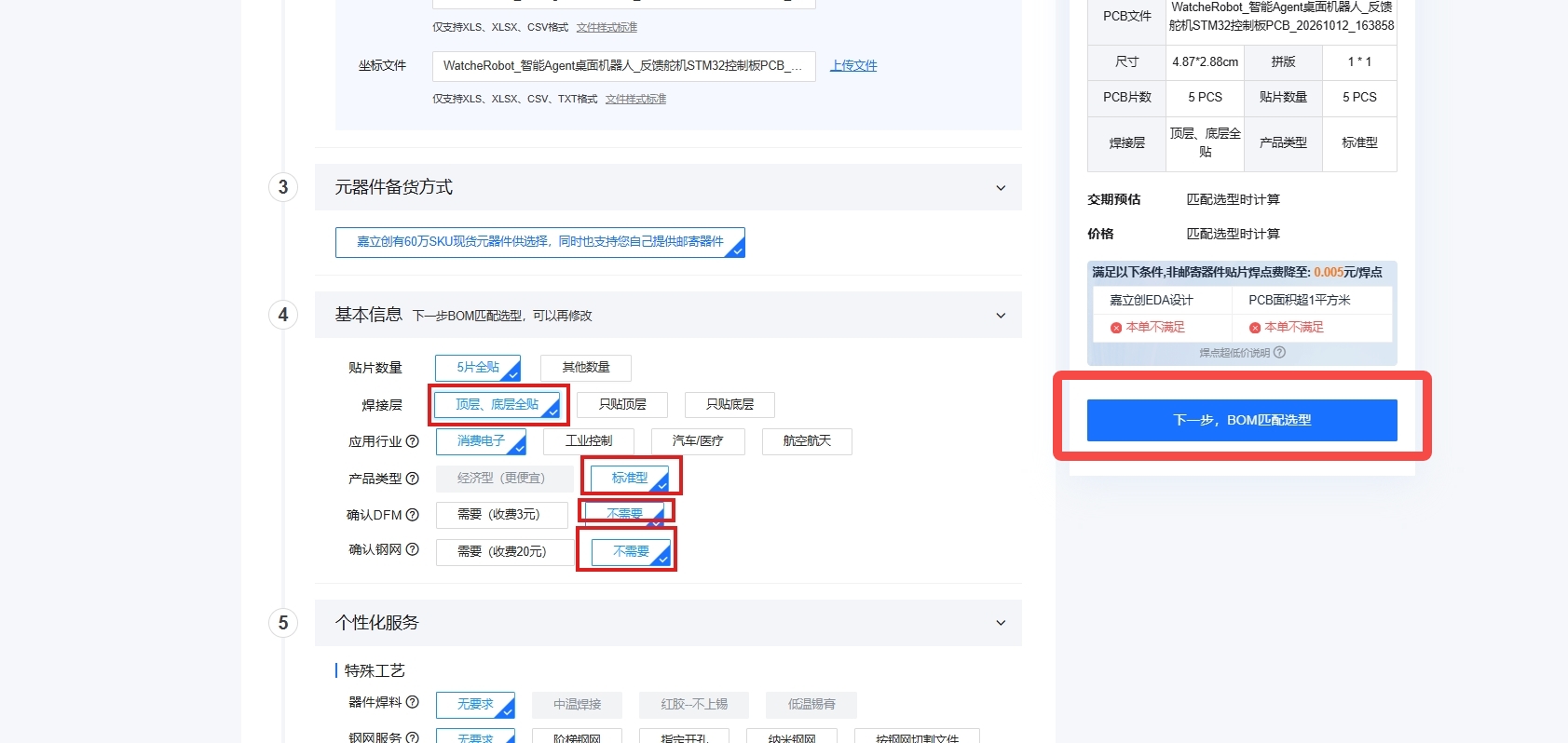Image resolution: width=1568 pixels, height=743 pixels.
Task: Select 嘉立创60万SKU component supply option
Action: (x=540, y=242)
